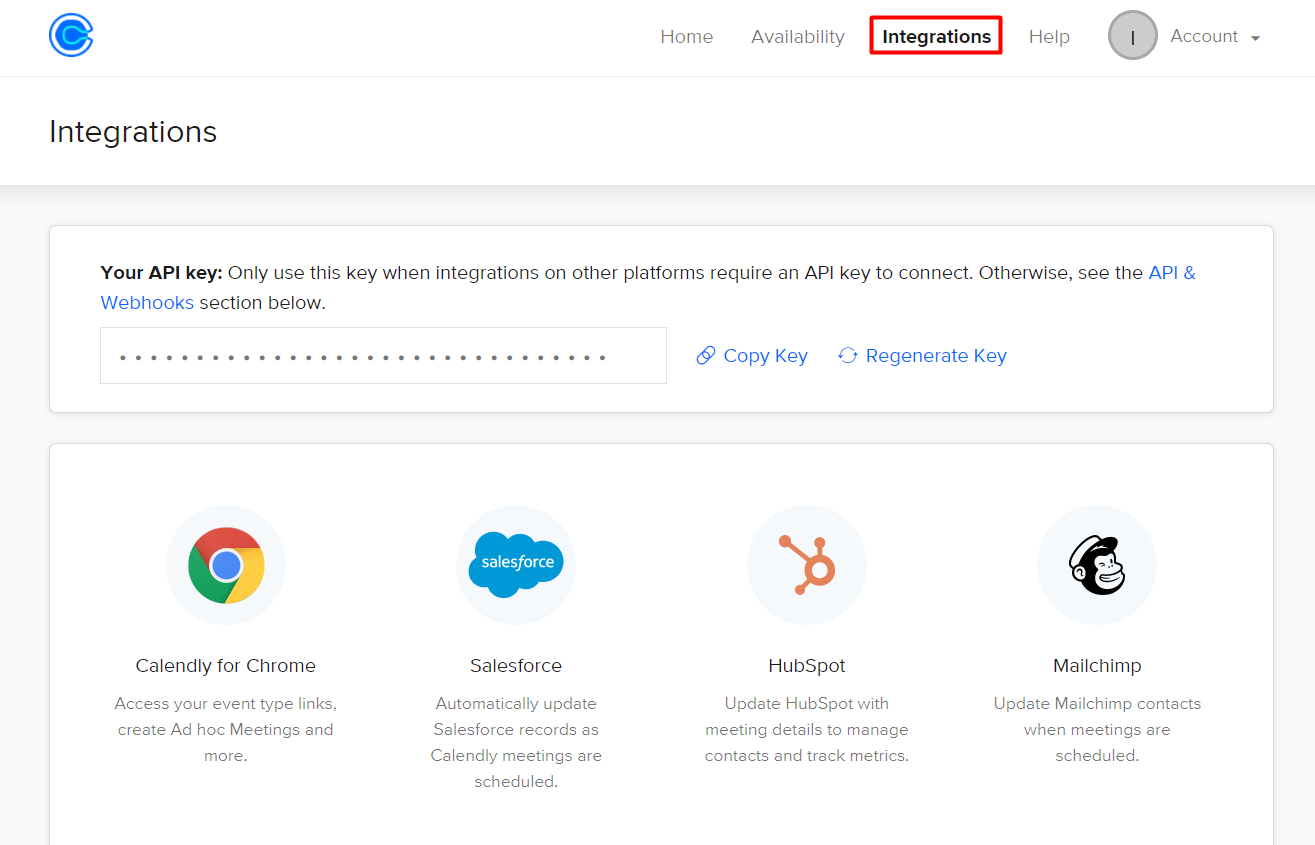Screen dimensions: 1315x845
Task: Click the Calendly for Chrome title
Action: pyautogui.click(x=226, y=666)
